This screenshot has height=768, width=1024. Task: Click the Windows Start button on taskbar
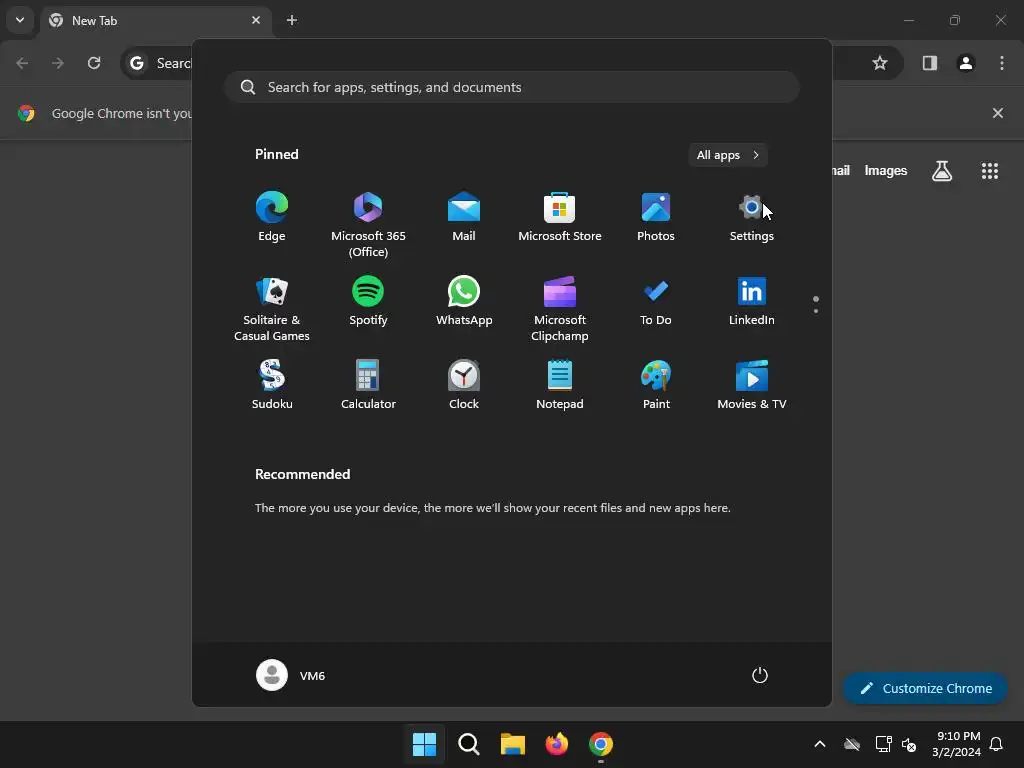coord(424,744)
